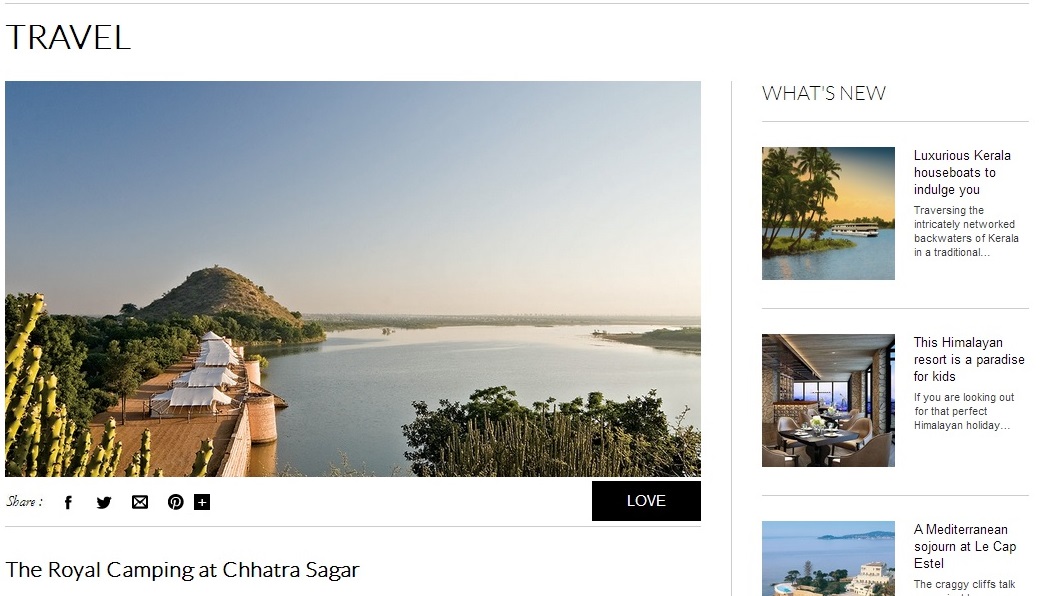Share via the email envelope icon

pos(140,502)
